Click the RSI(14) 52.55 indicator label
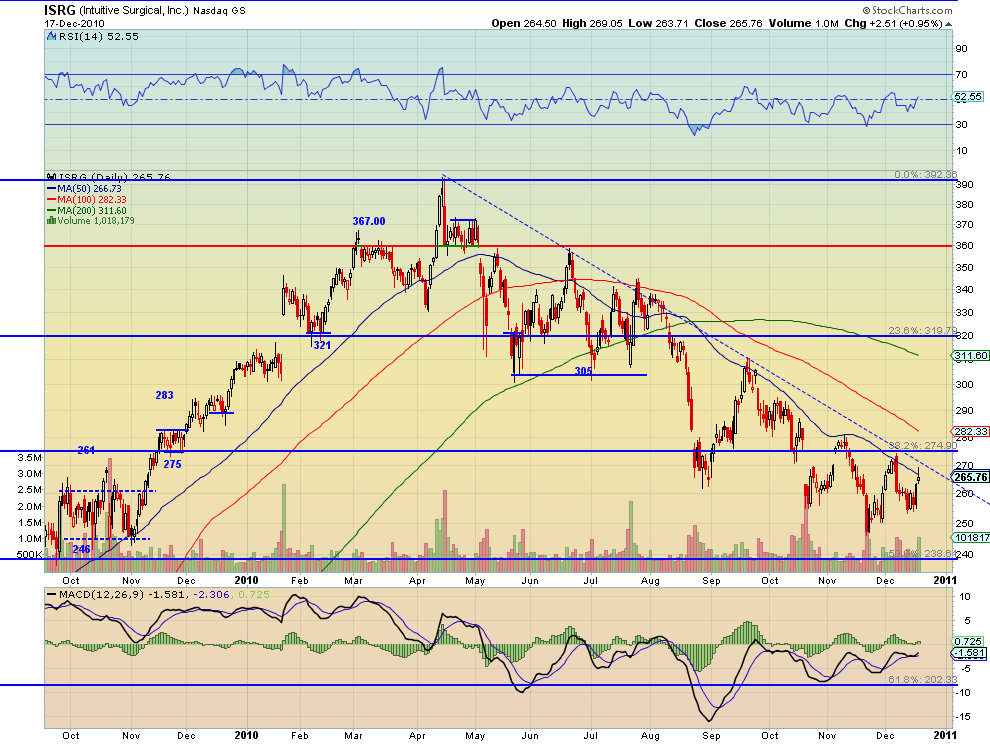990x744 pixels. 98,37
